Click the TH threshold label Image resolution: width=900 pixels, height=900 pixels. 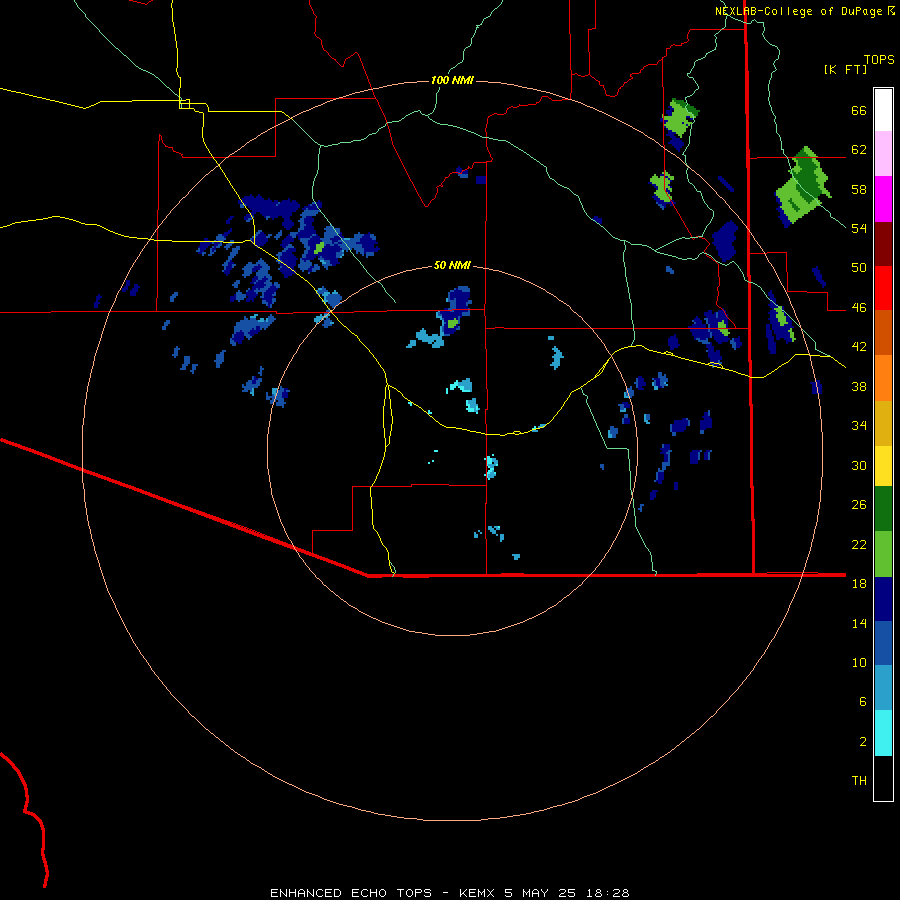[859, 781]
